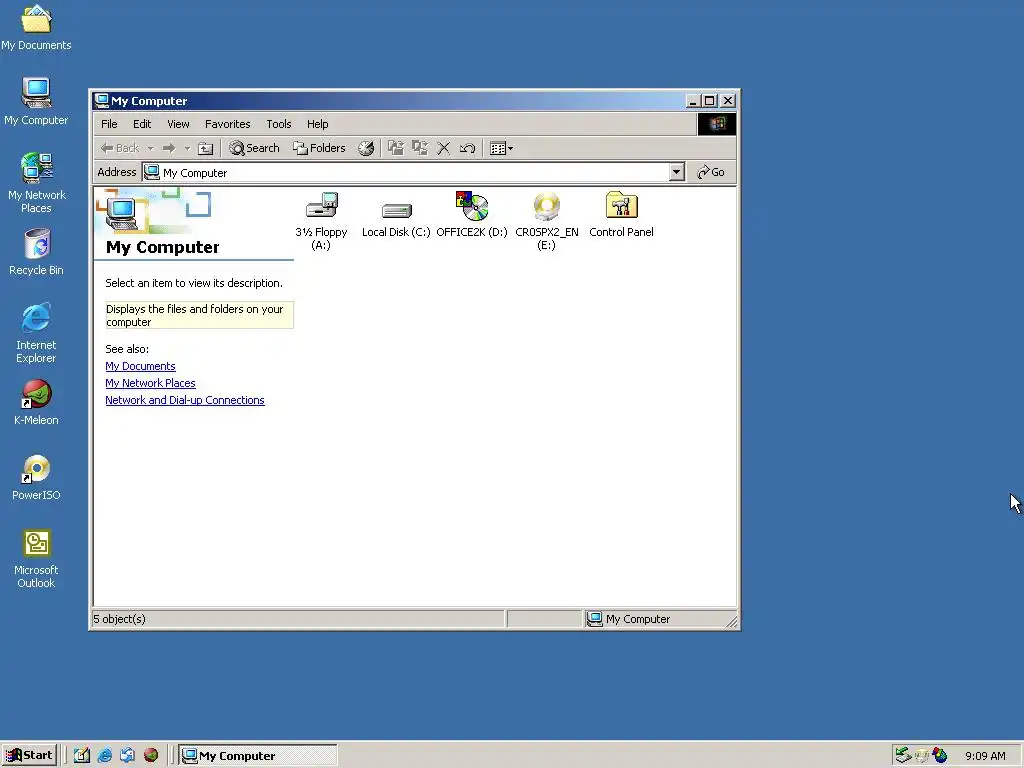Open the Help menu
The width and height of the screenshot is (1024, 768).
pos(317,124)
